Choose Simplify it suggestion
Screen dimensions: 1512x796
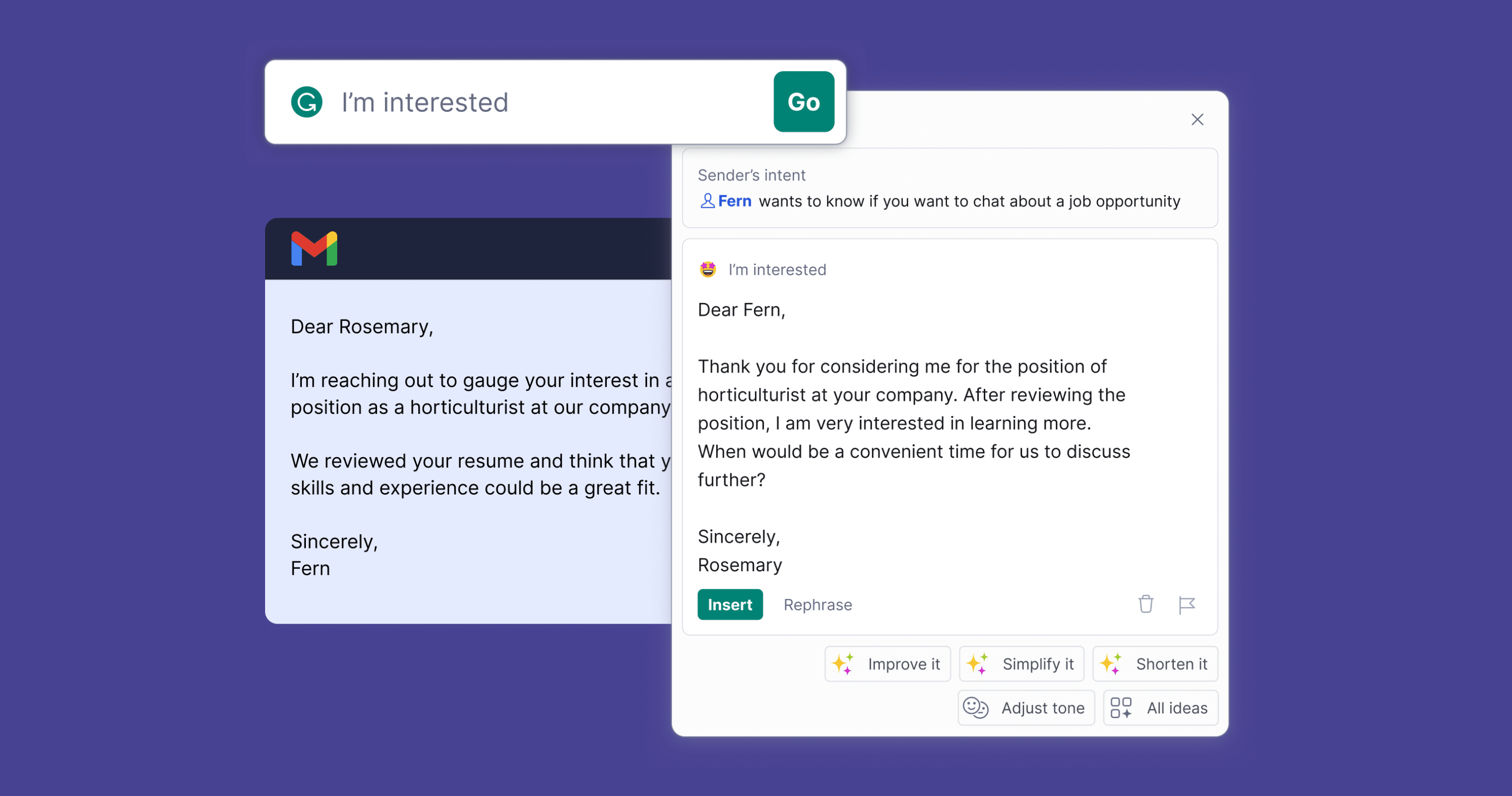click(1021, 664)
